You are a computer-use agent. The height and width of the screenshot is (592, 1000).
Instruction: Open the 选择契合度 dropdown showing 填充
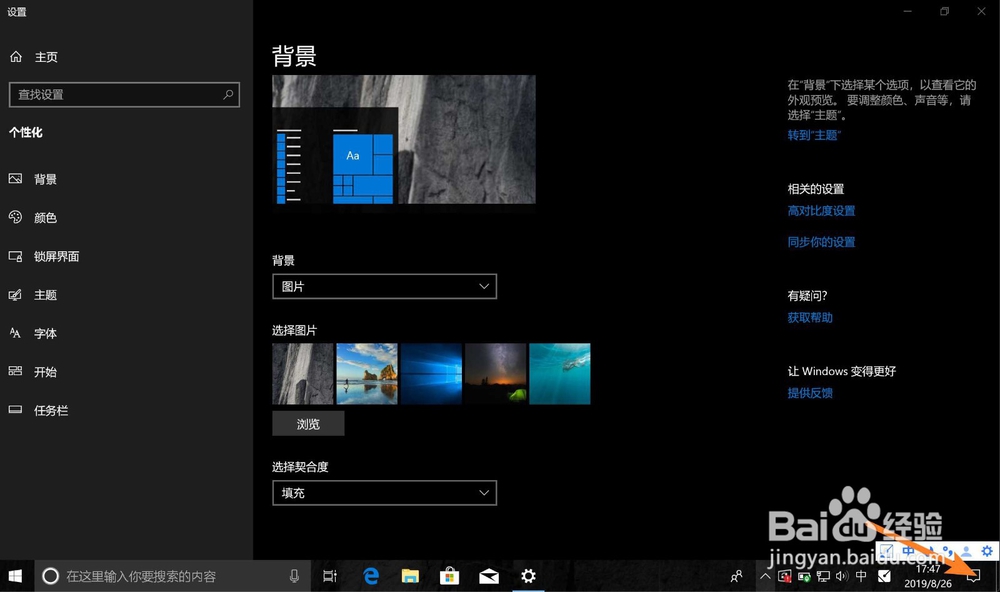tap(384, 492)
